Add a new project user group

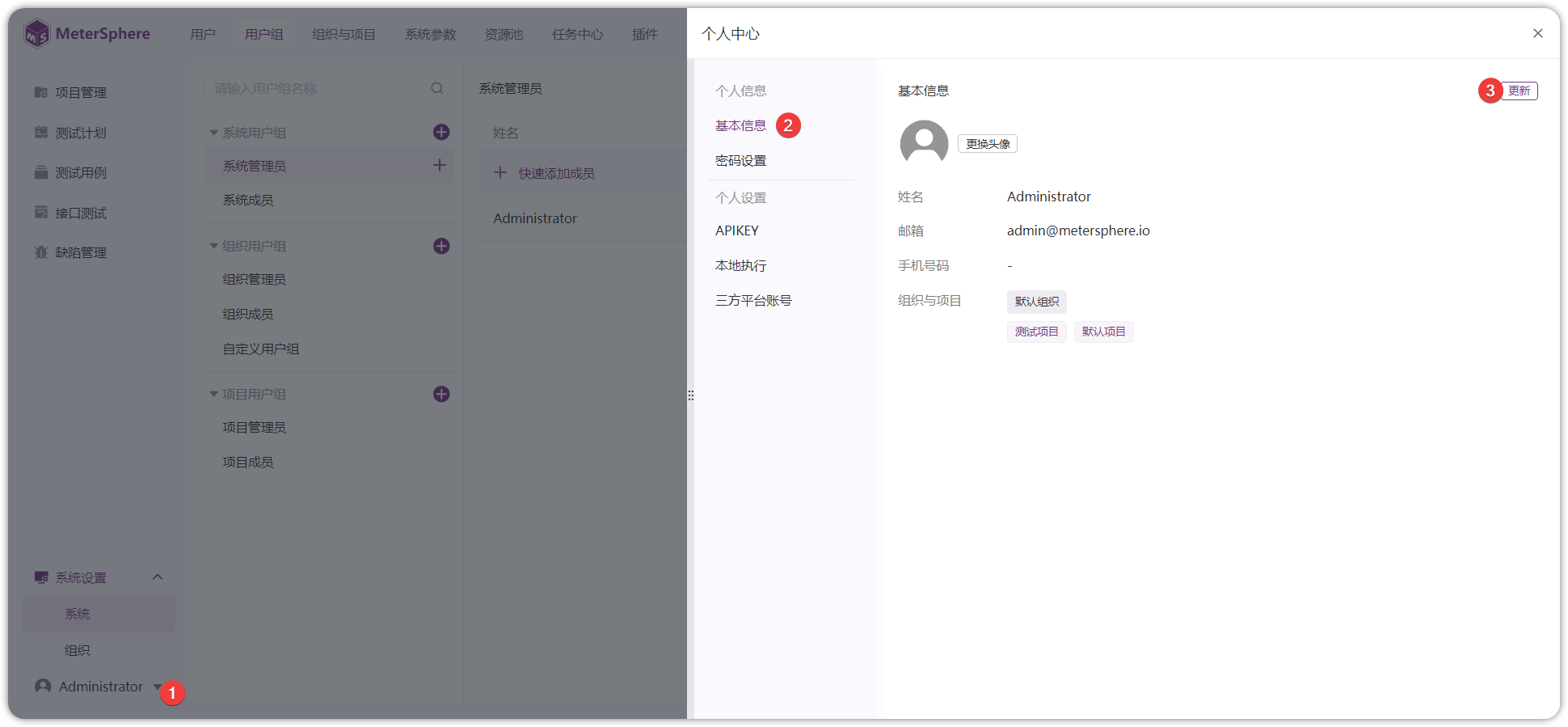tap(441, 394)
